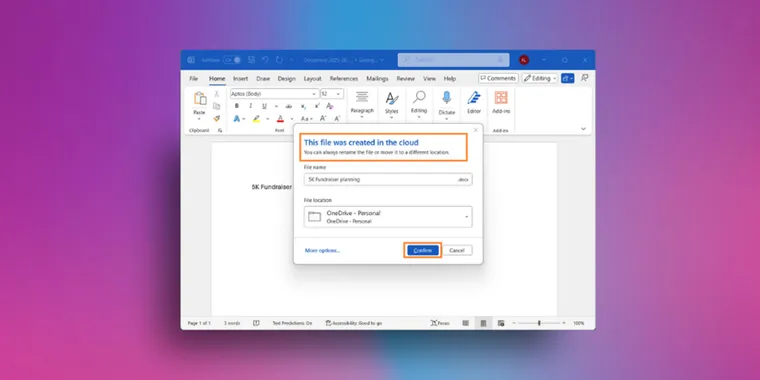Switch to the Design tab

pyautogui.click(x=286, y=79)
